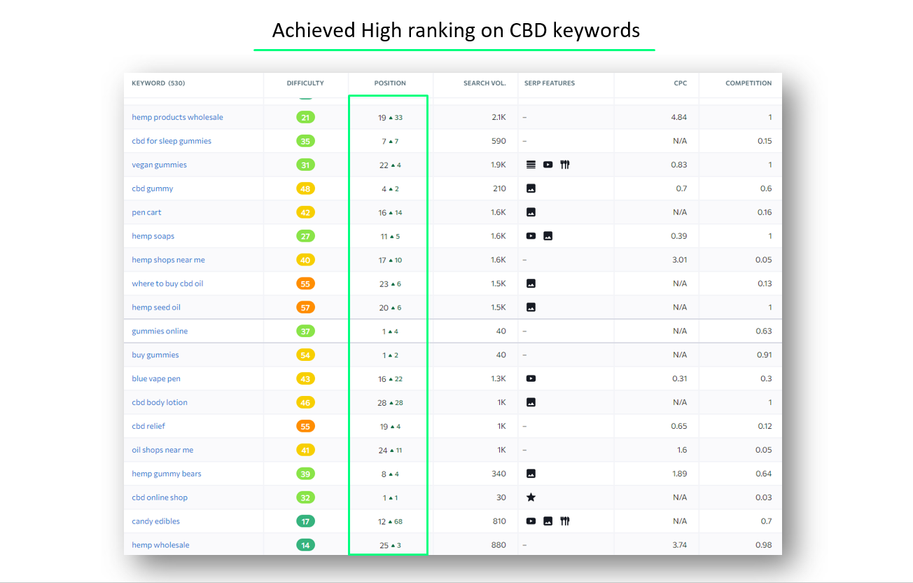Open the cbd for sleep gummies link
Image resolution: width=913 pixels, height=583 pixels.
pos(171,141)
